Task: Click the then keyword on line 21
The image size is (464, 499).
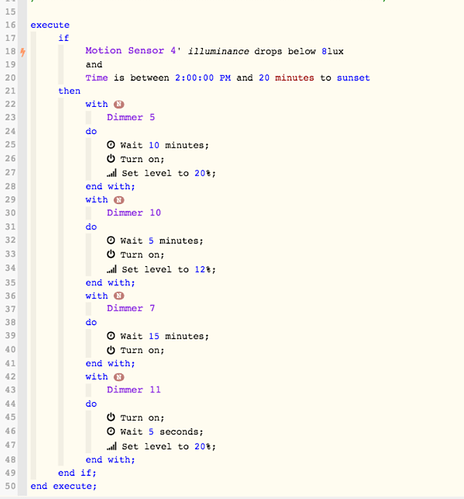Action: click(x=69, y=91)
